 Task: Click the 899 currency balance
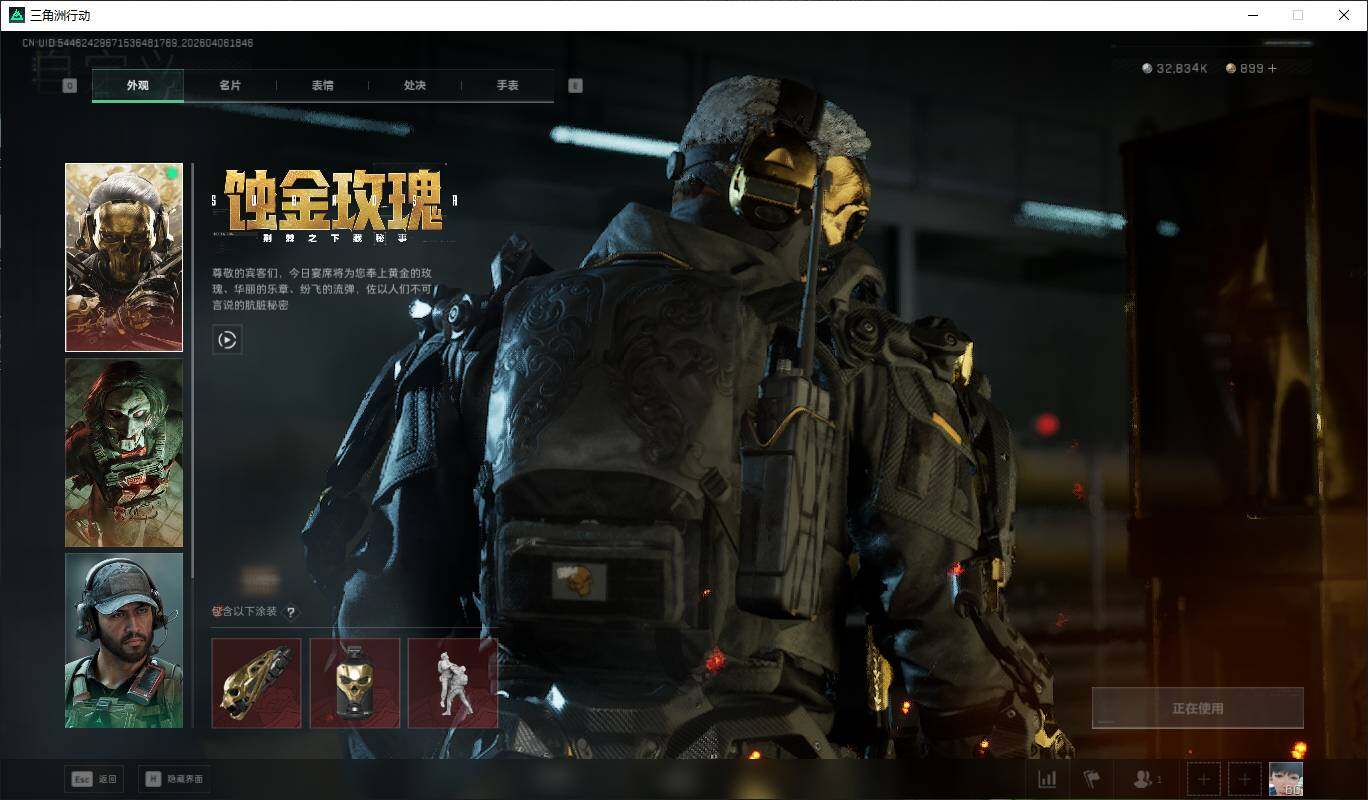click(x=1251, y=69)
